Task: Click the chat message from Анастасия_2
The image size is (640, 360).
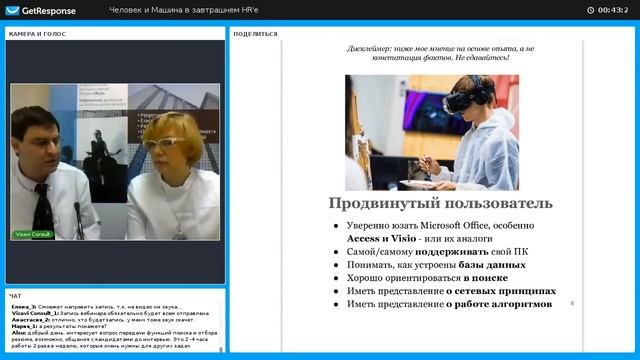Action: (x=103, y=320)
